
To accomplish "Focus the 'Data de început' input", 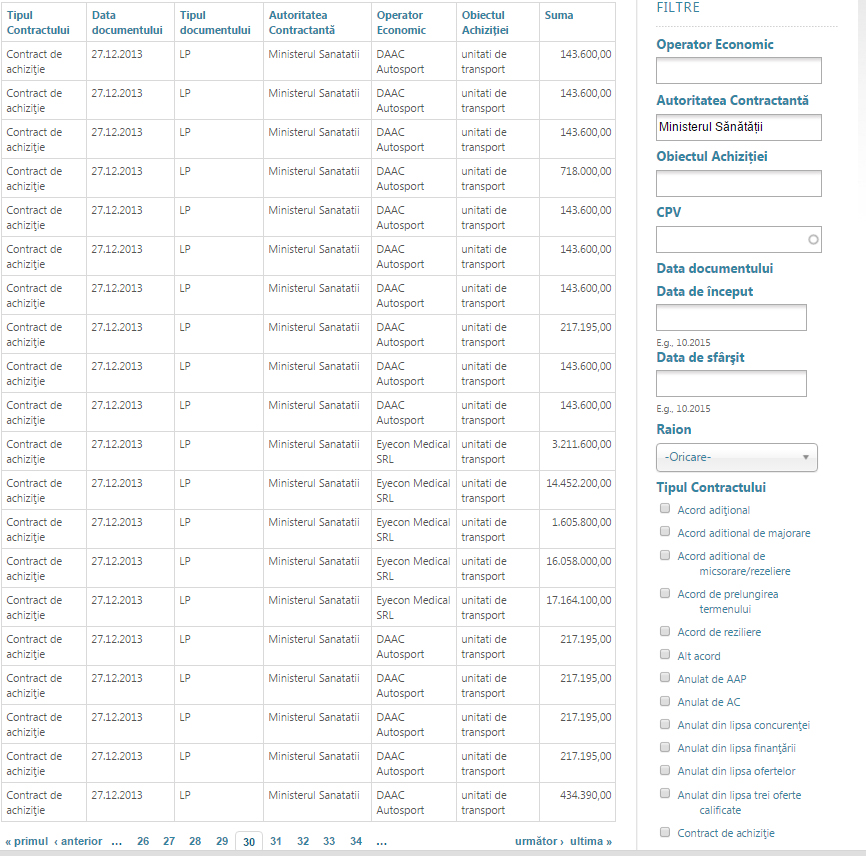I will click(x=731, y=318).
